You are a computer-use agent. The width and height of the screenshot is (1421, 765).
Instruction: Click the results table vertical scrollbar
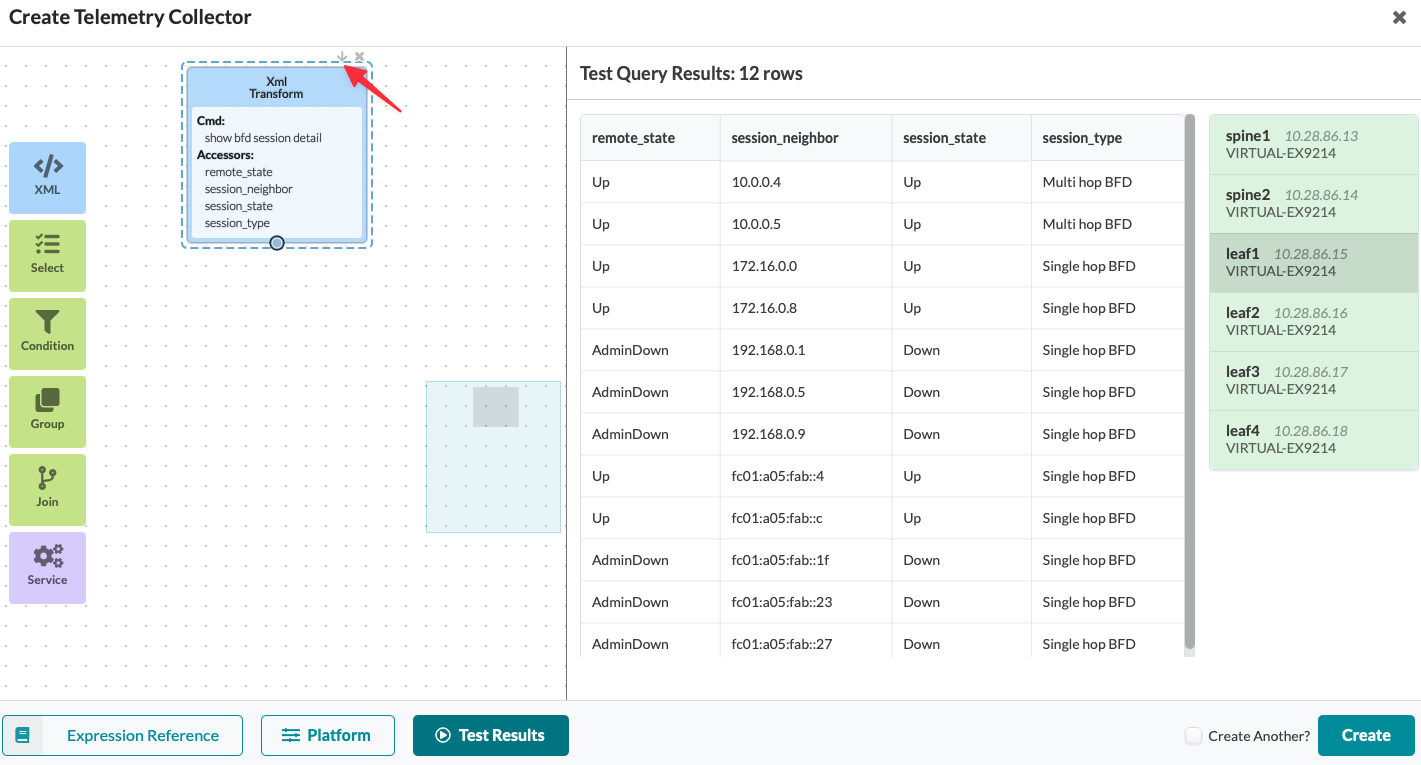click(x=1190, y=382)
